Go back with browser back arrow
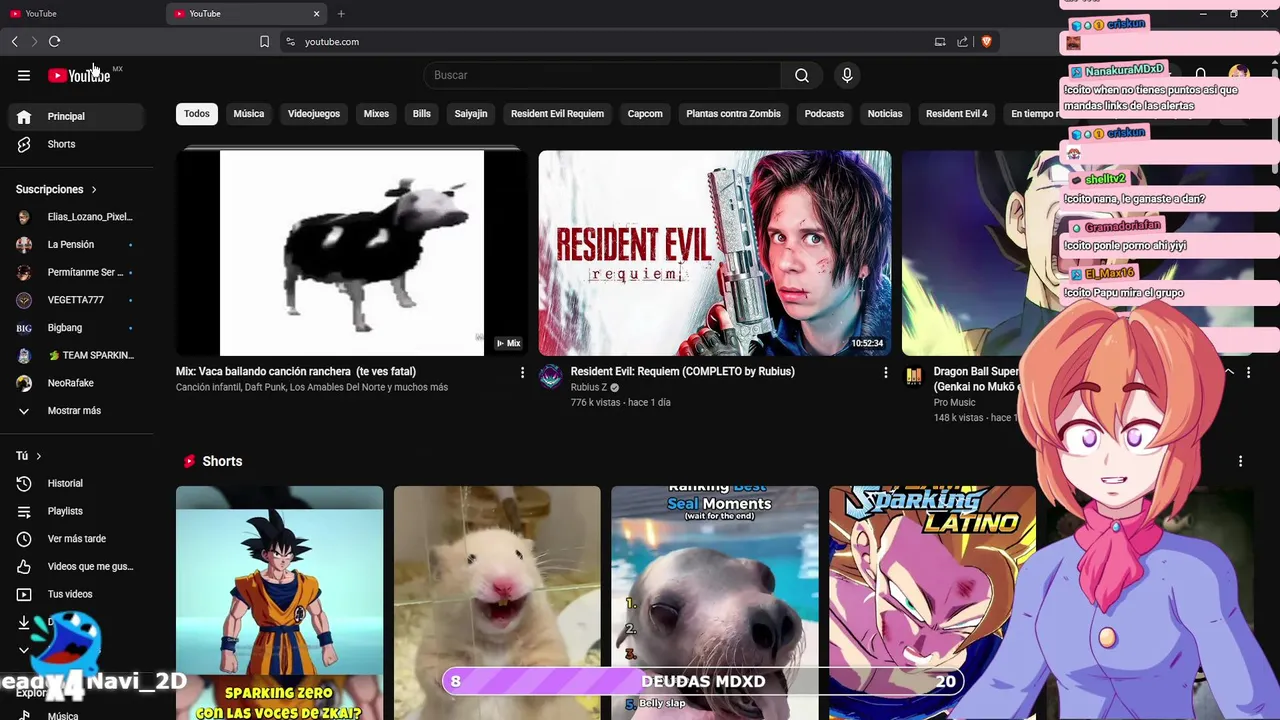The width and height of the screenshot is (1280, 720). [14, 41]
